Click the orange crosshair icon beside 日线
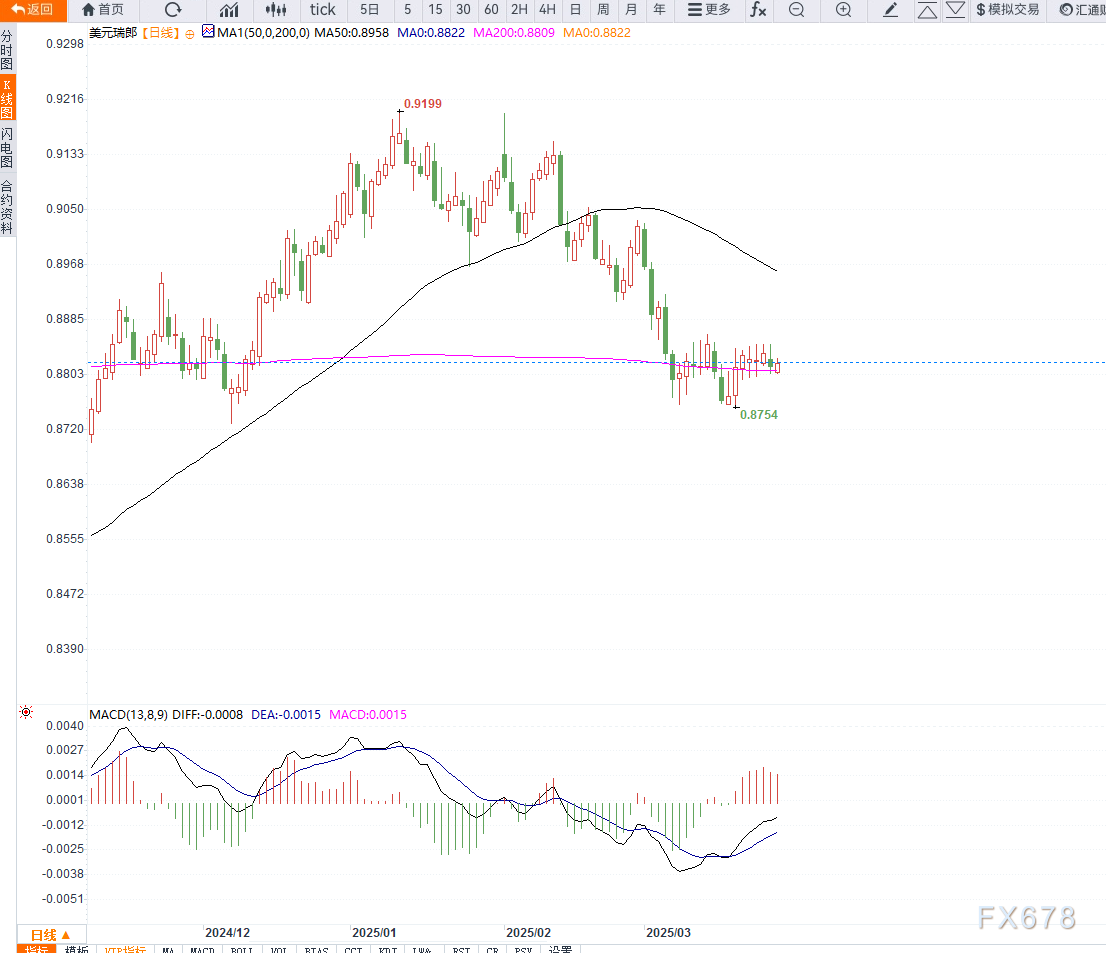1106x953 pixels. [189, 32]
